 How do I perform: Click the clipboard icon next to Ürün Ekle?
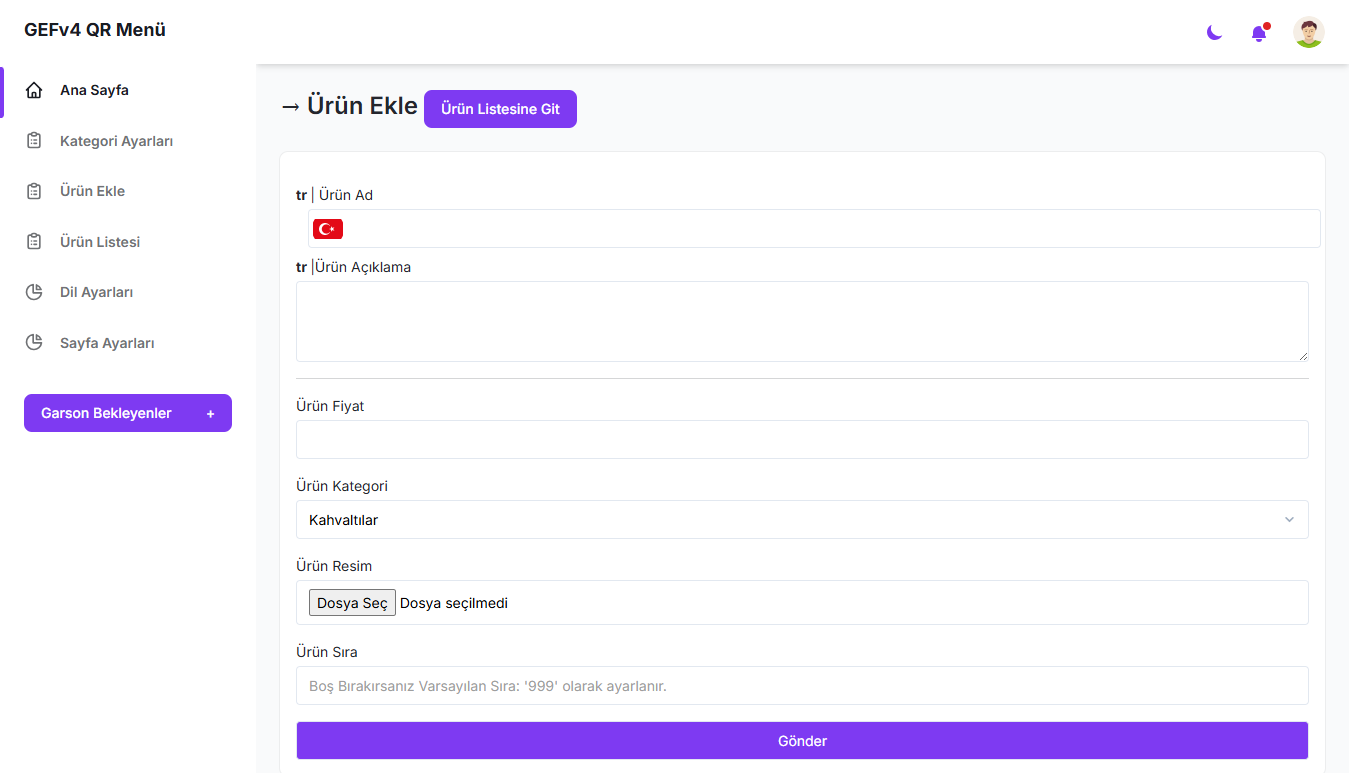pyautogui.click(x=34, y=191)
